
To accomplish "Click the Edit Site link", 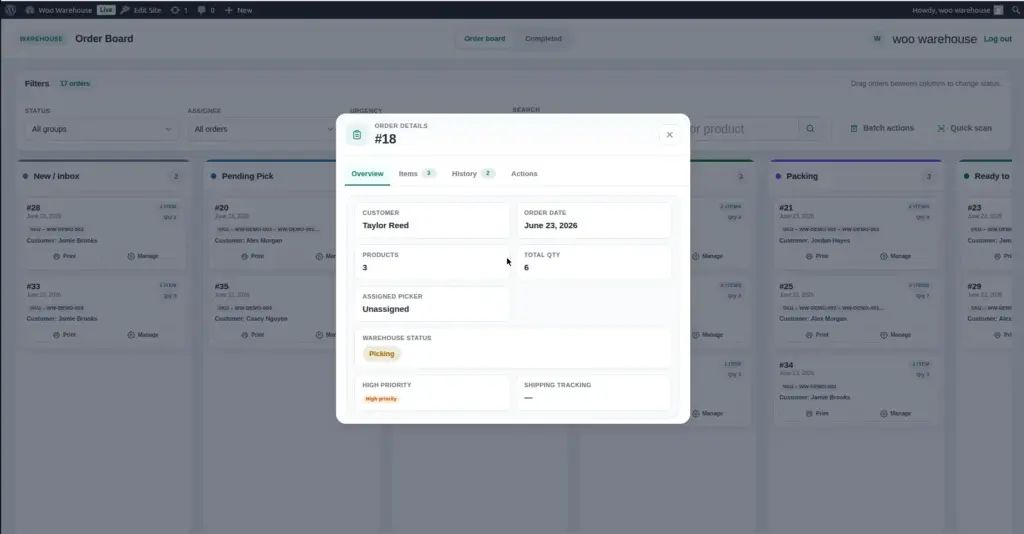I will (141, 10).
